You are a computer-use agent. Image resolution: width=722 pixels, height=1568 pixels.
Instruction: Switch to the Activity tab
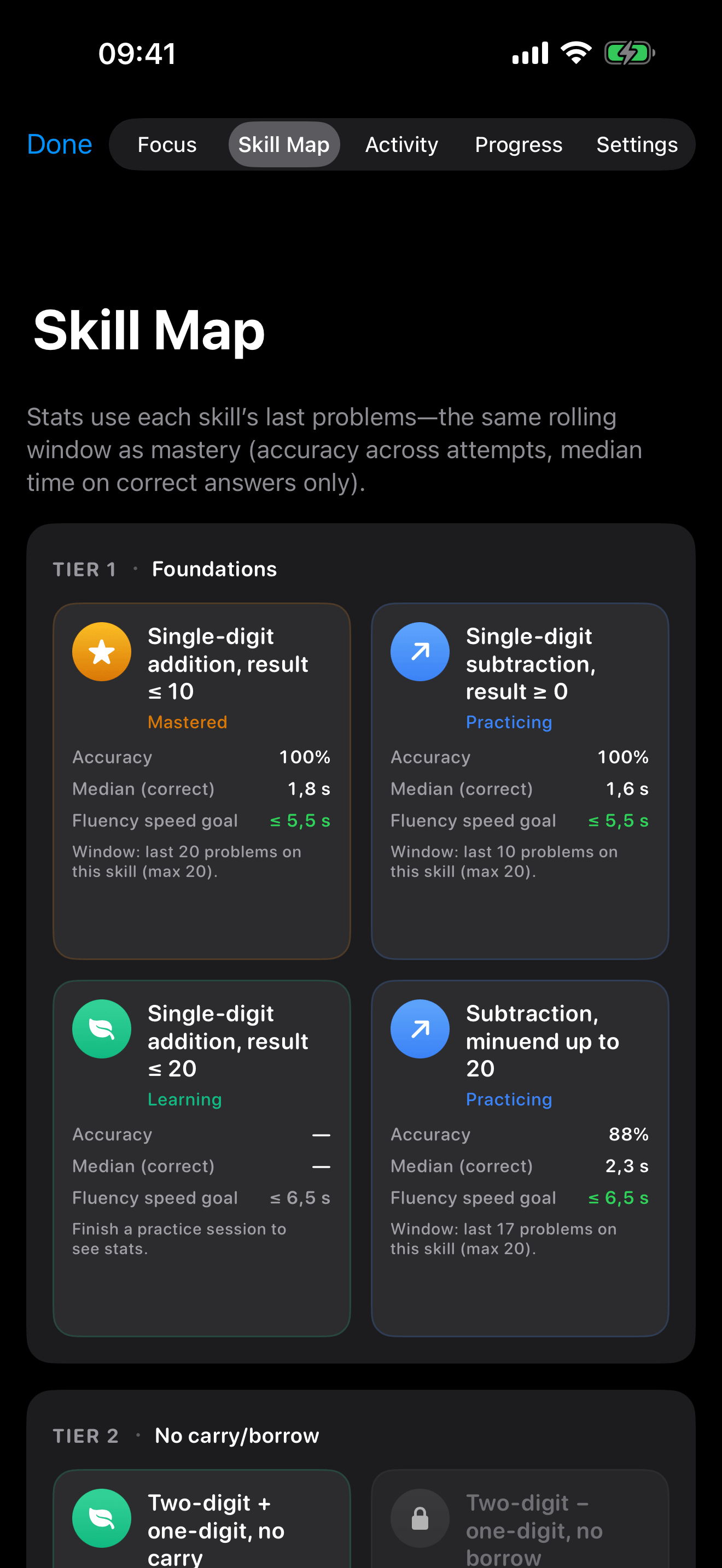[x=401, y=144]
